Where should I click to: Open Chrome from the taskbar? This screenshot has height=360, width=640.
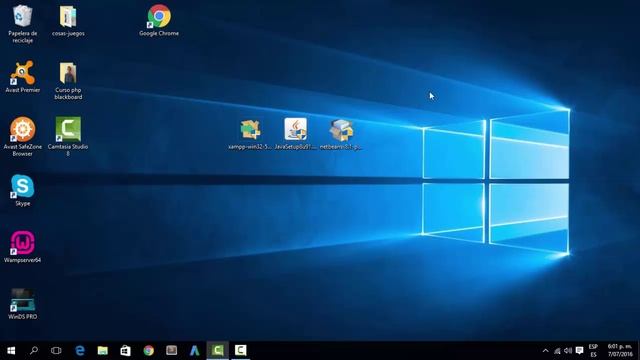tap(149, 351)
